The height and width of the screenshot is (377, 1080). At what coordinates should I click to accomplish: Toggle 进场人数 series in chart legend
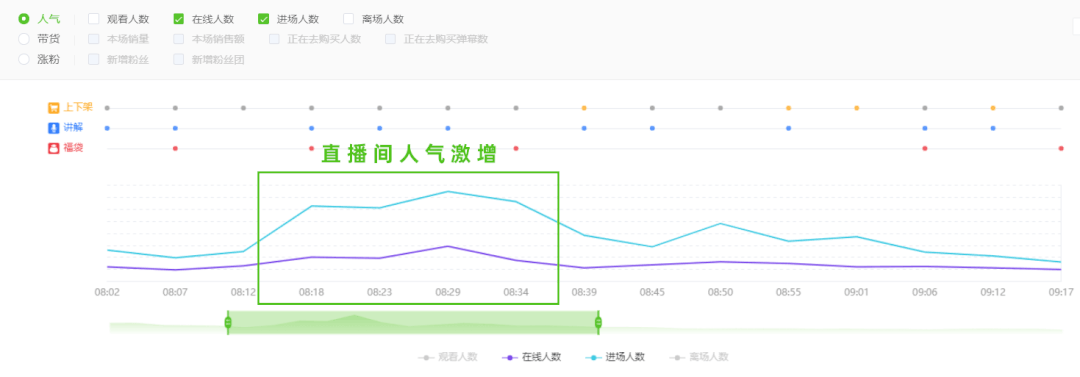(615, 357)
